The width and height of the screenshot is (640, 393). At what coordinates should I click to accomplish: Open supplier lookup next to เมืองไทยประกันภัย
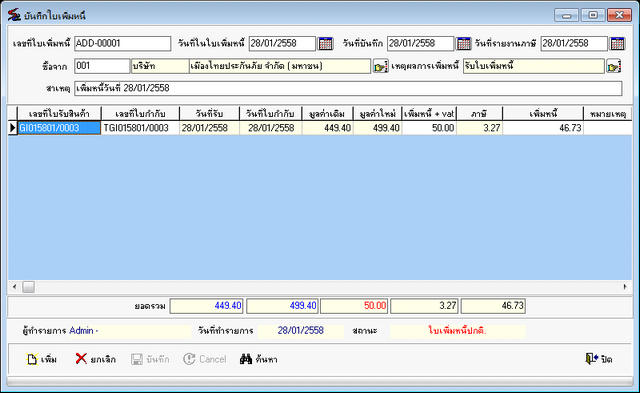(x=380, y=66)
